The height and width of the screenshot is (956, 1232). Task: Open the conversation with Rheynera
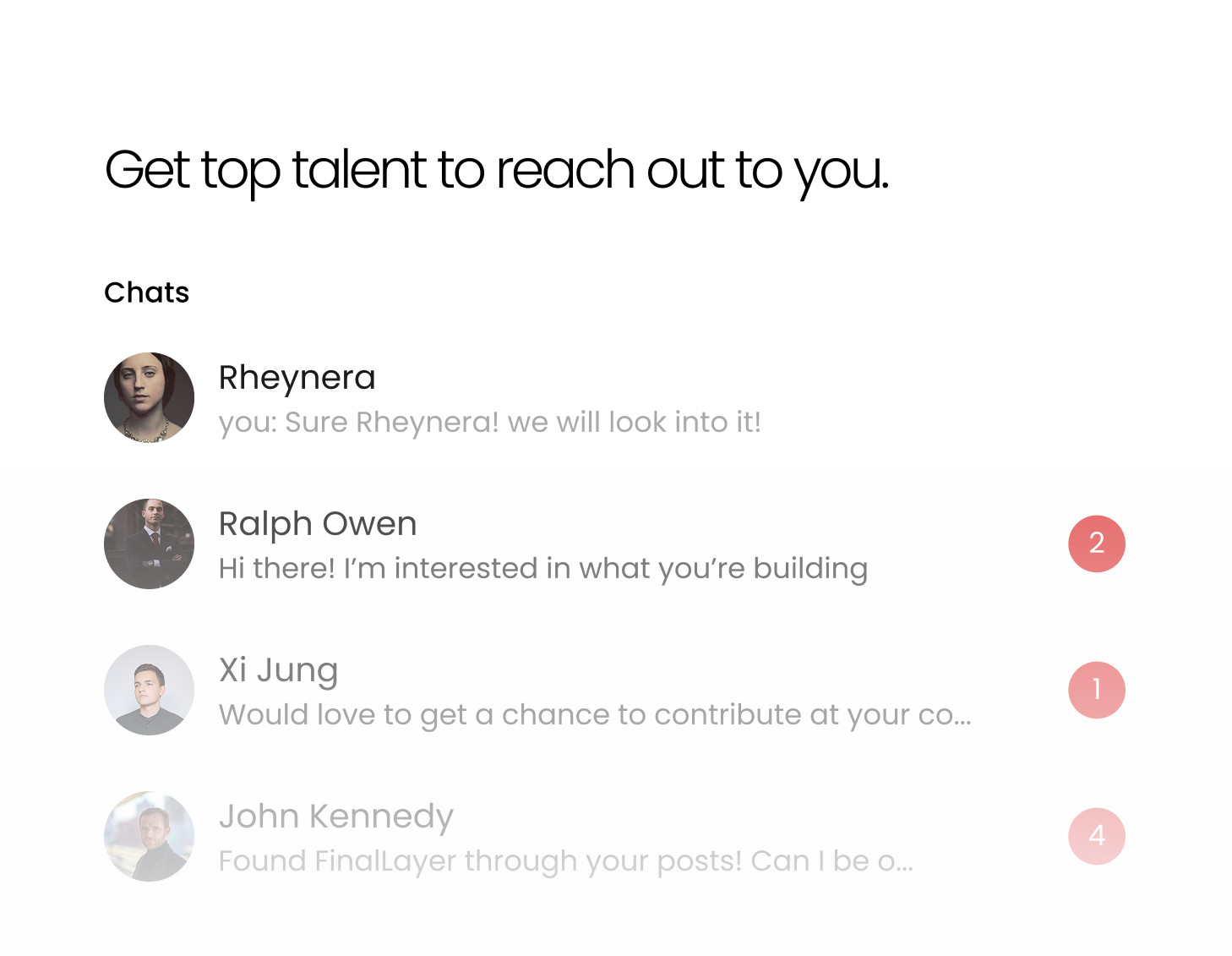[591, 399]
